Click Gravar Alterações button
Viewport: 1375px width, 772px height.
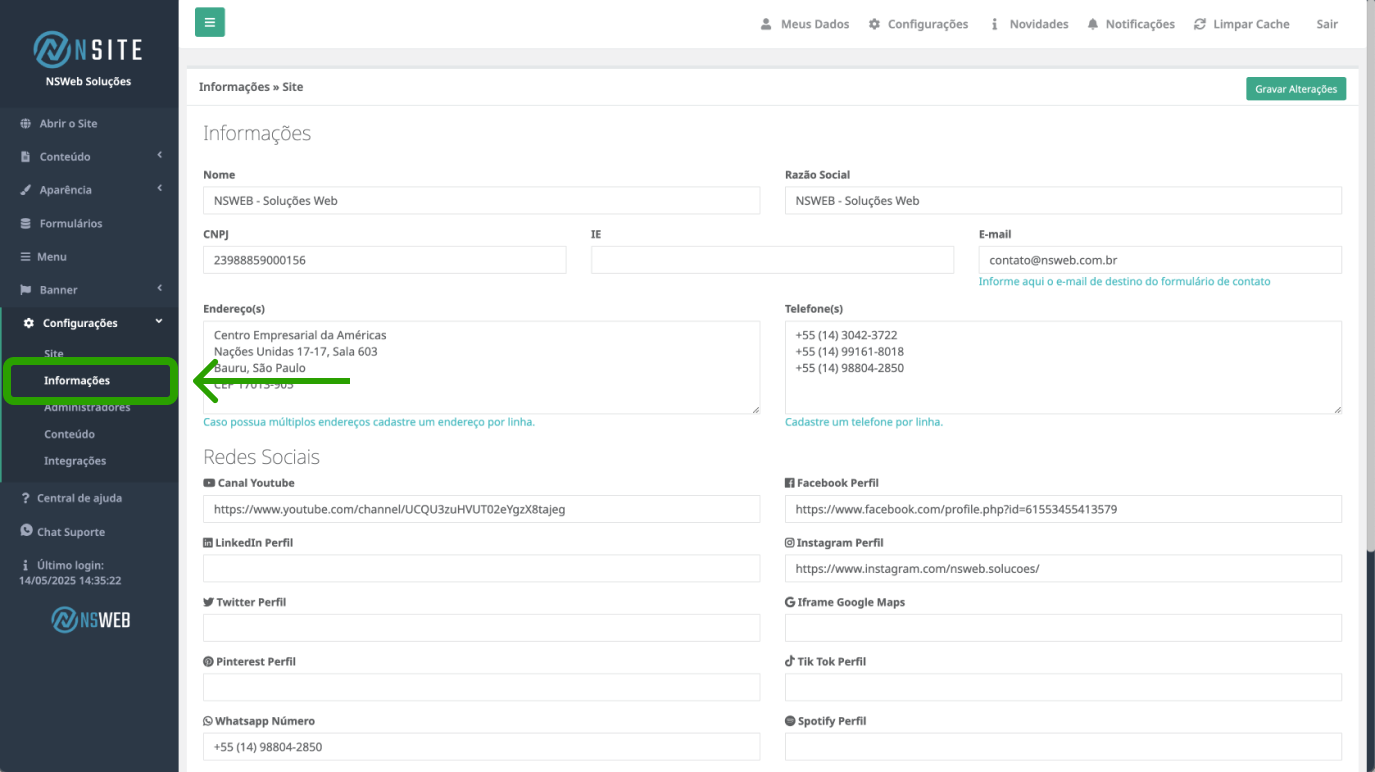click(1296, 89)
